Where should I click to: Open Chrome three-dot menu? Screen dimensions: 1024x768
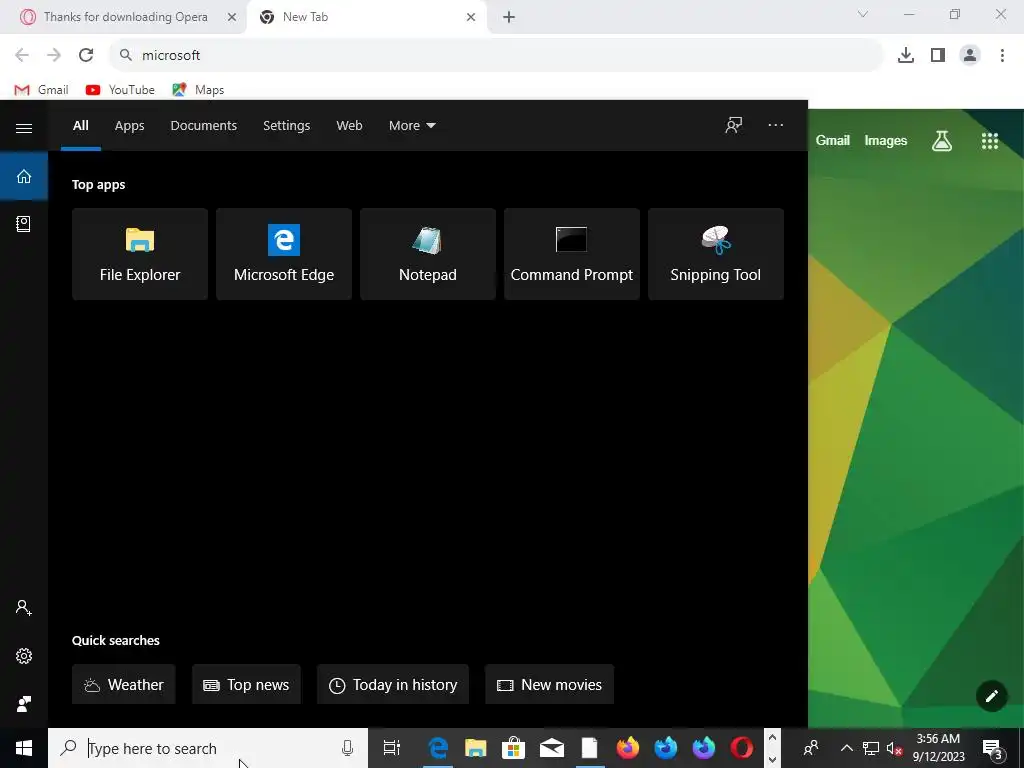[1002, 55]
